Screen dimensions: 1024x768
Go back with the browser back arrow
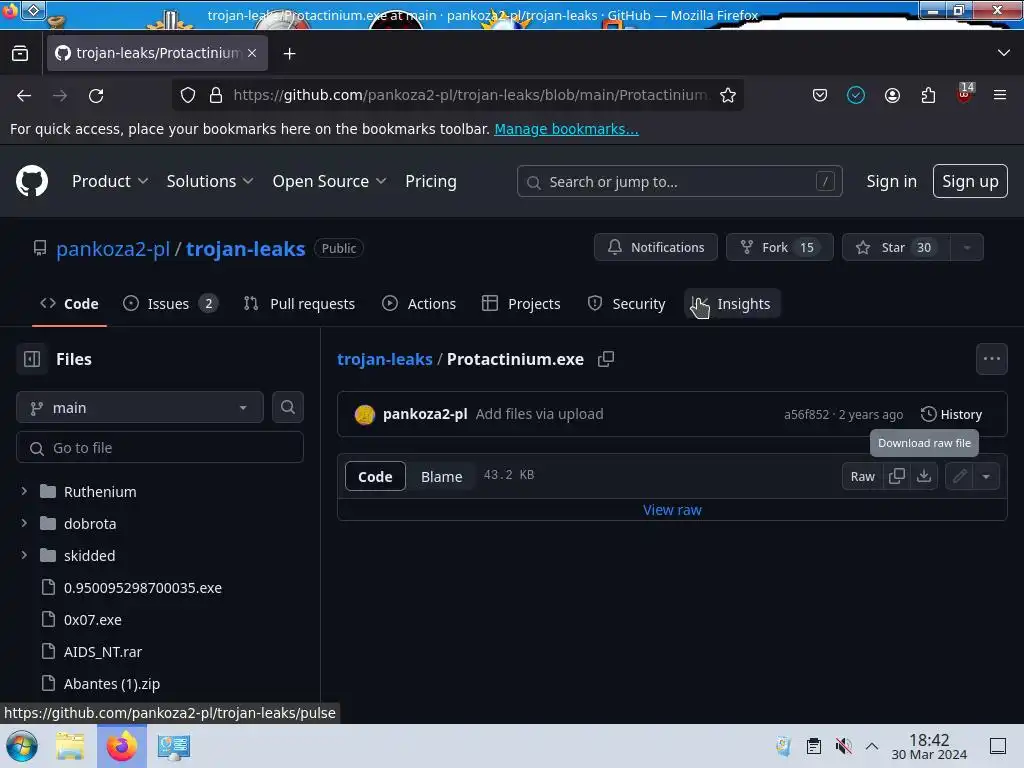click(24, 95)
